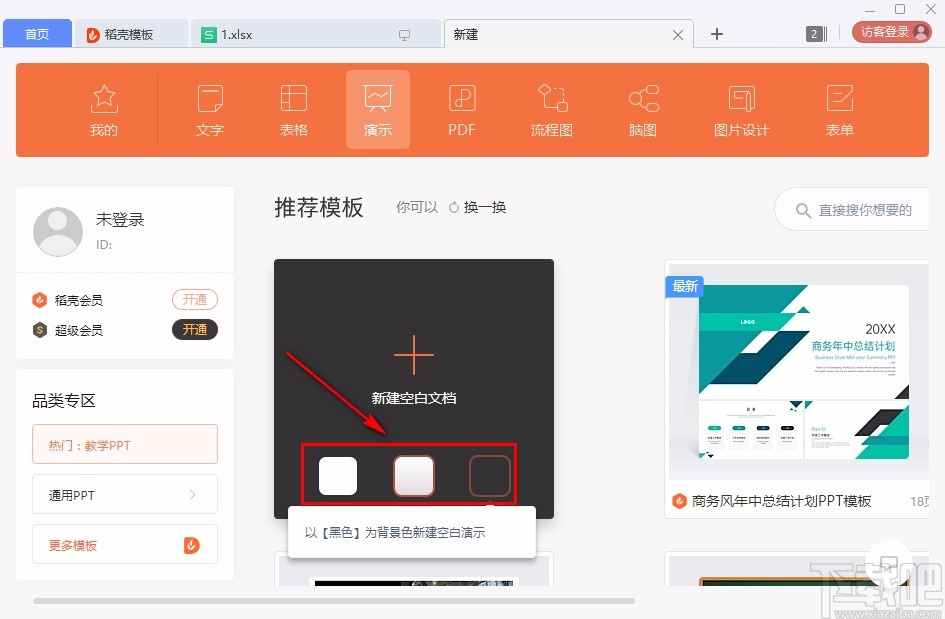This screenshot has width=945, height=619.
Task: Switch to the 首页 tab
Action: pos(37,32)
